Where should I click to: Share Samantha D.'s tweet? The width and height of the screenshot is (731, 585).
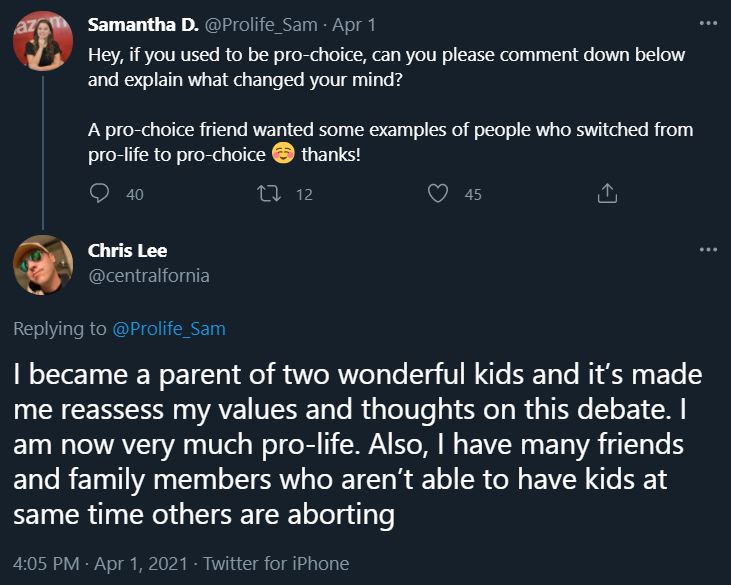click(x=607, y=195)
